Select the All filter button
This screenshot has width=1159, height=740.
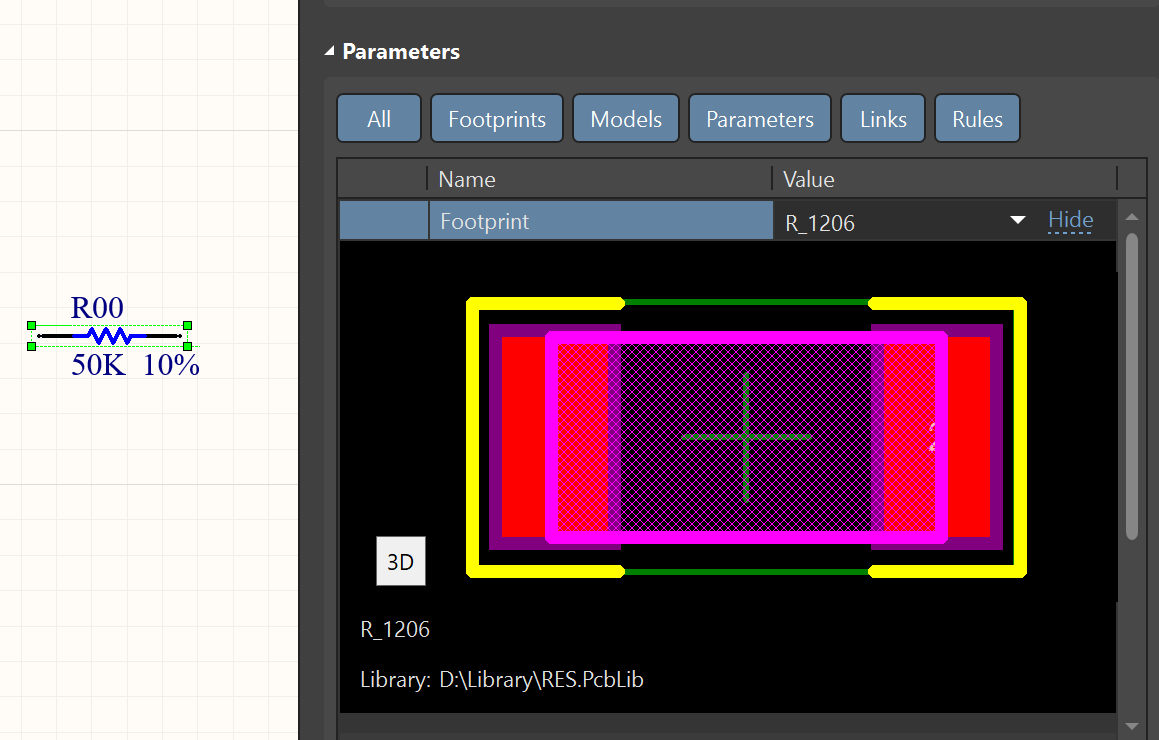pos(379,119)
